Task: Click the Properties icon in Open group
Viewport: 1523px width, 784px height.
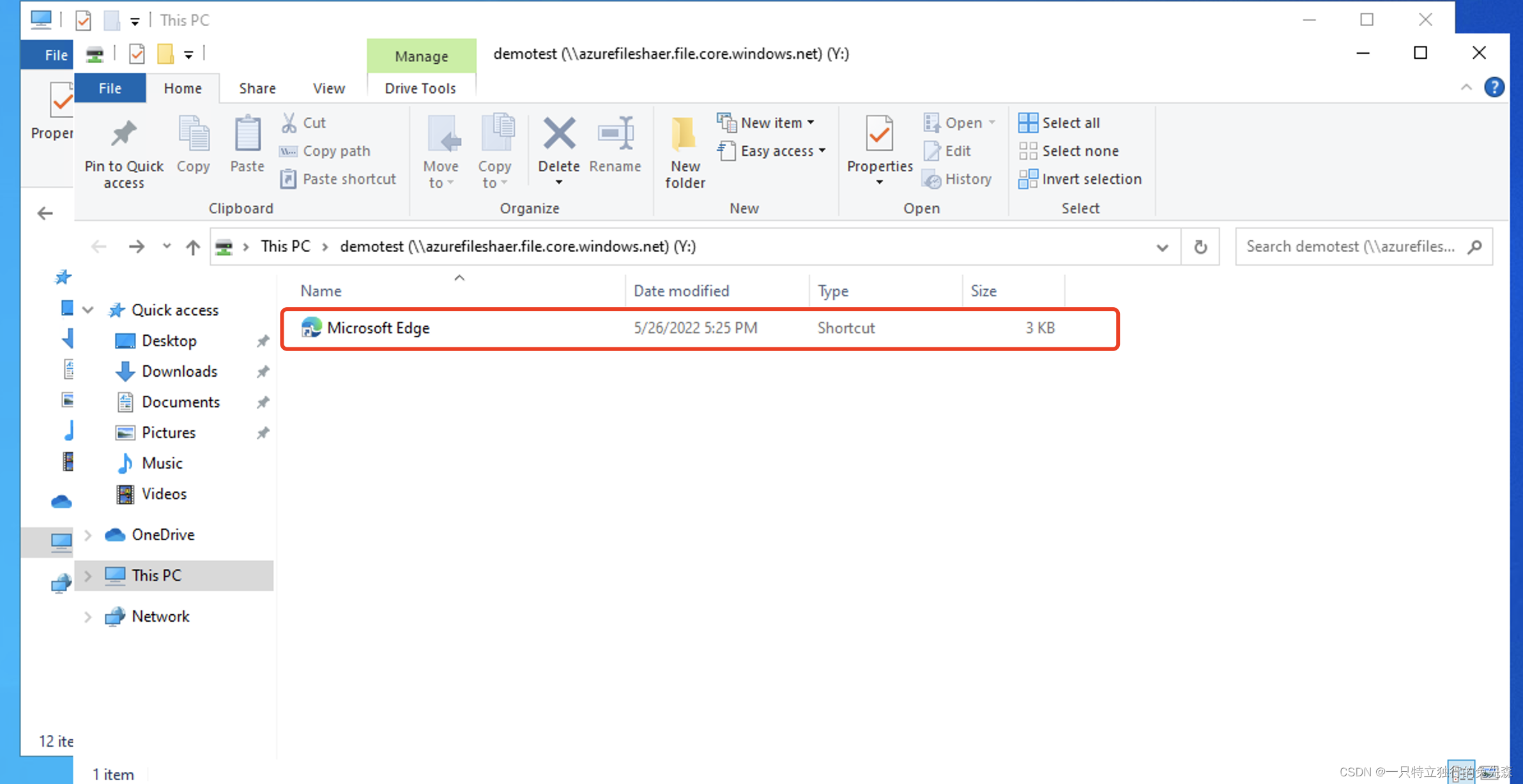Action: click(879, 135)
